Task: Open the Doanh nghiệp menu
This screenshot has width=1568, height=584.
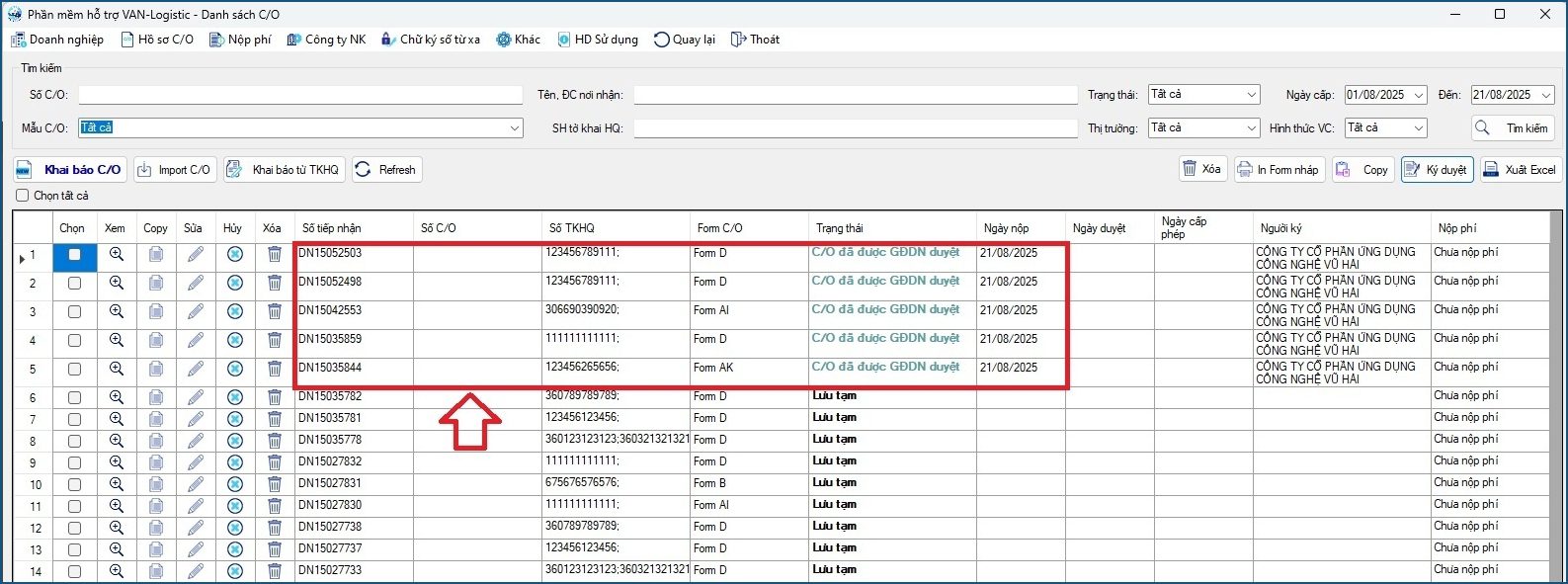Action: (57, 40)
